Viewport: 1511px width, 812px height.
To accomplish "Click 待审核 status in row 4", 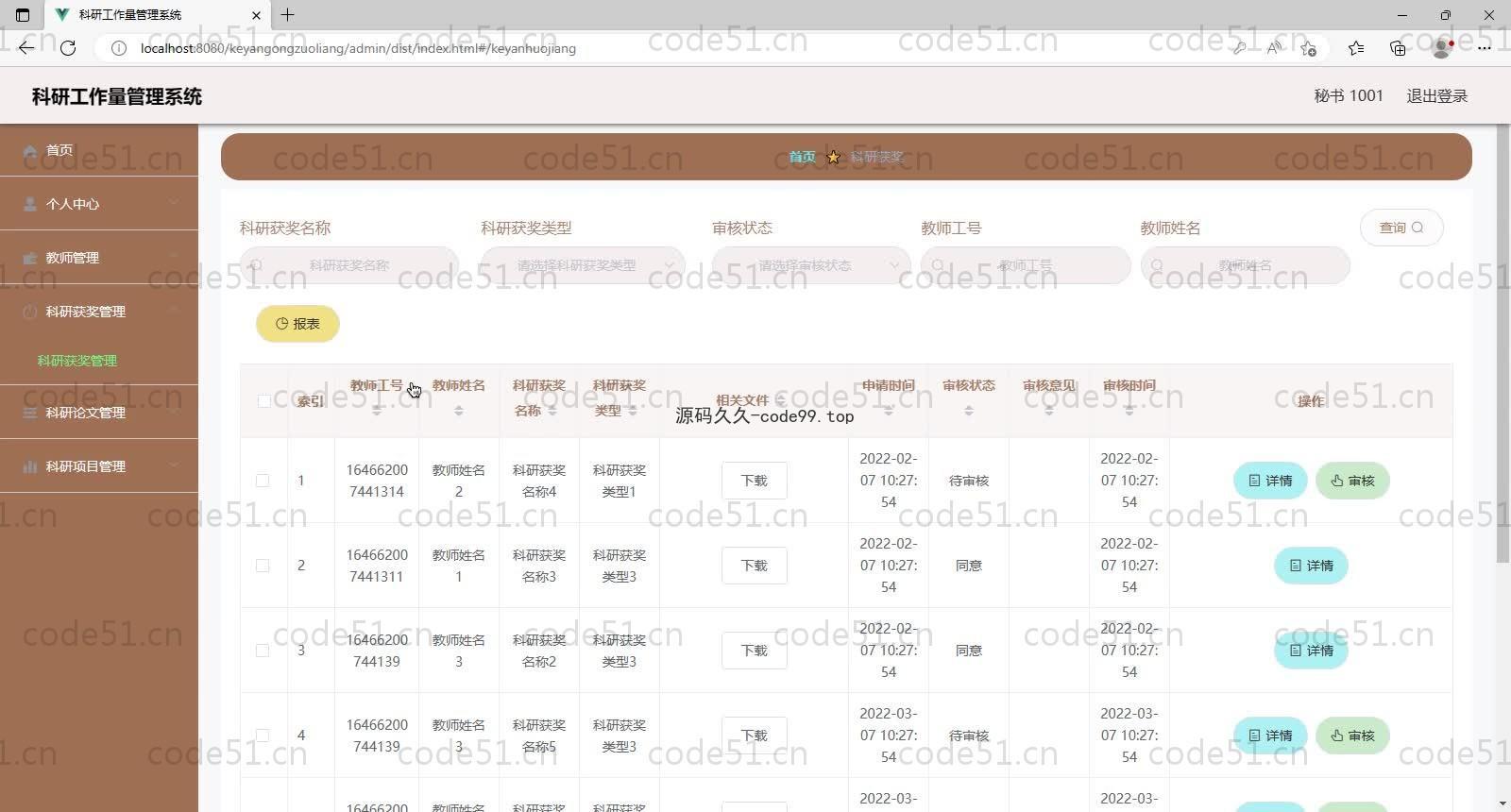I will (x=969, y=736).
